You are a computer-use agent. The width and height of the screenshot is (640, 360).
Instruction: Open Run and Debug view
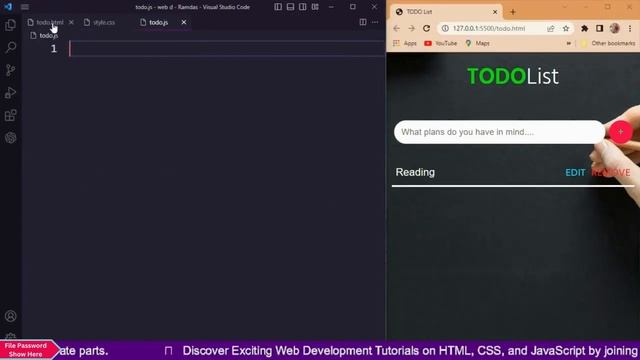tap(11, 93)
